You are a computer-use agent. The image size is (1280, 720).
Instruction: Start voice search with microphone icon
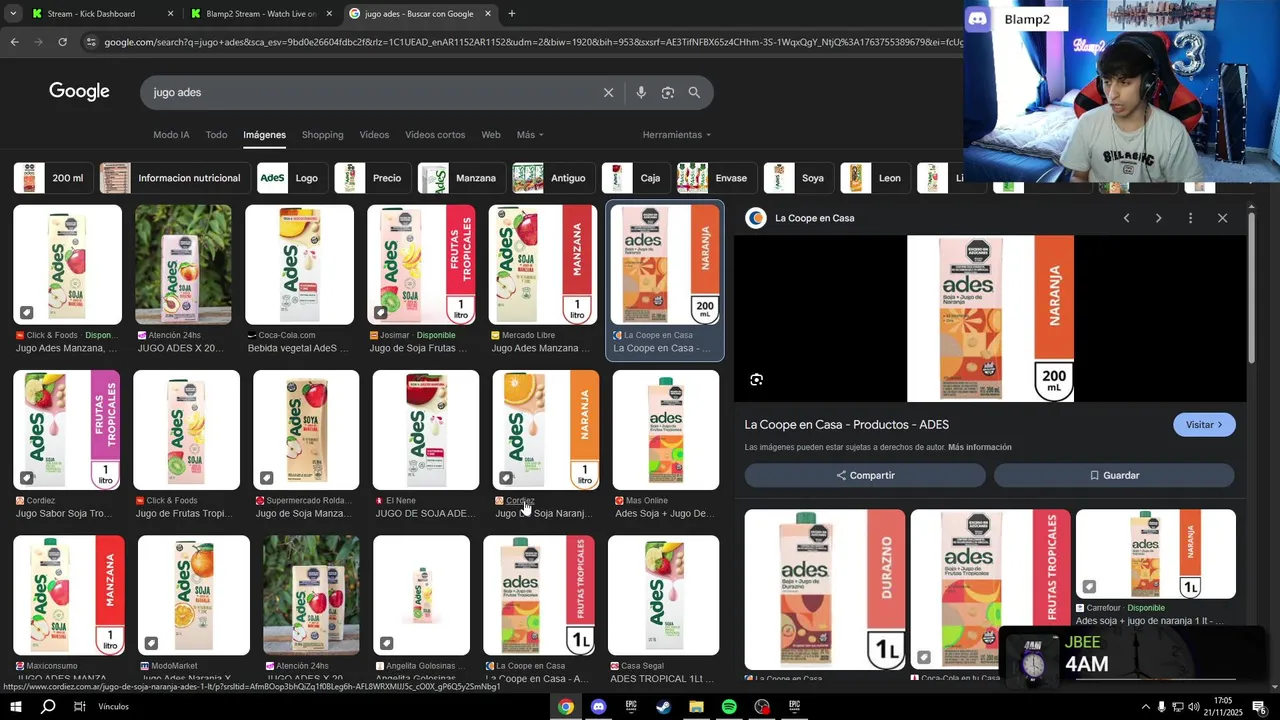641,93
